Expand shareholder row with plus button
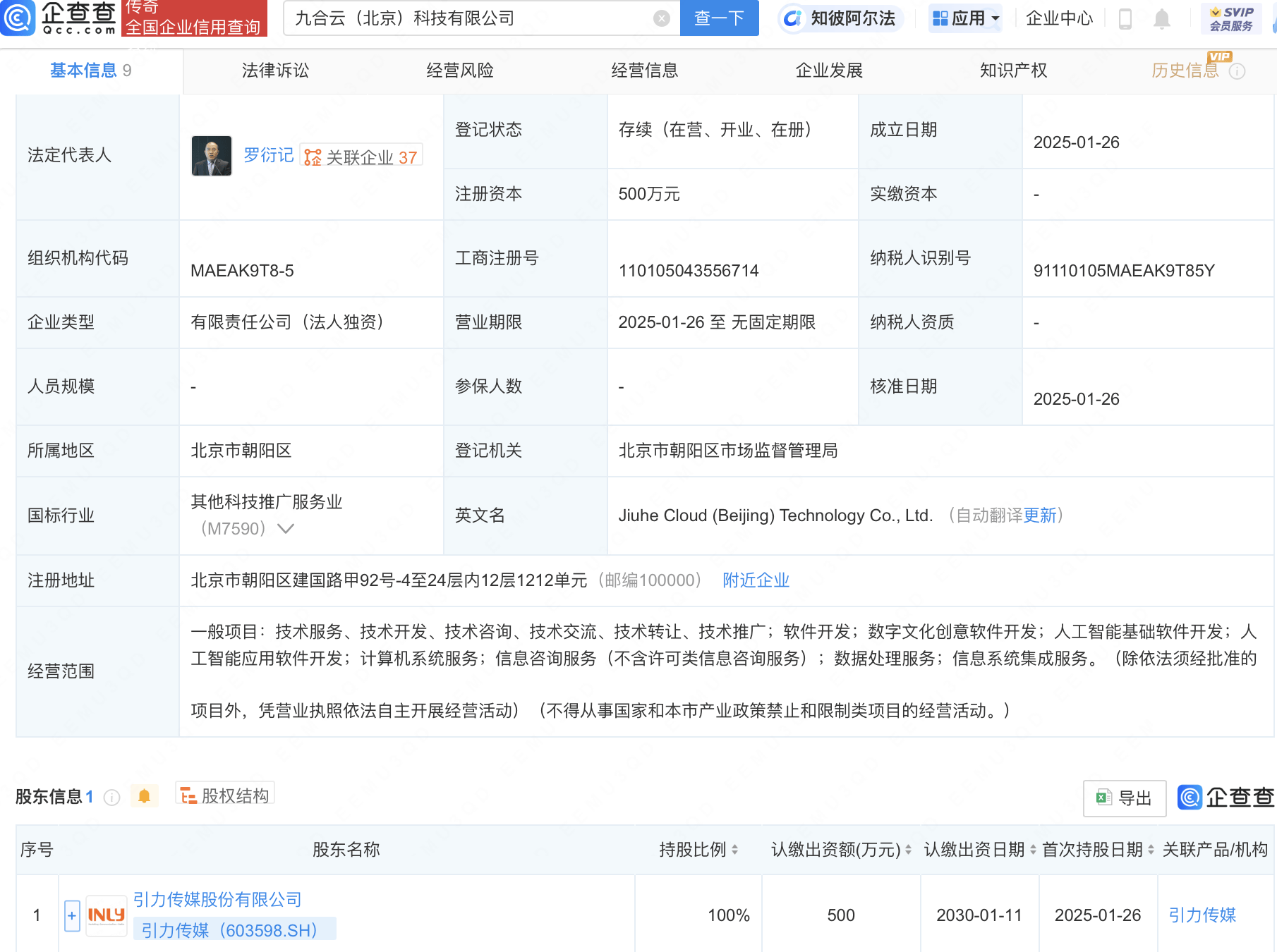Viewport: 1277px width, 952px height. click(72, 916)
